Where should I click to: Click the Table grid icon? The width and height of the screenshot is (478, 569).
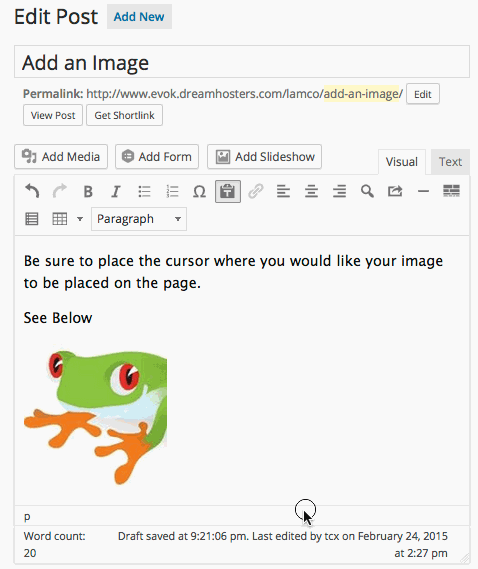click(60, 219)
